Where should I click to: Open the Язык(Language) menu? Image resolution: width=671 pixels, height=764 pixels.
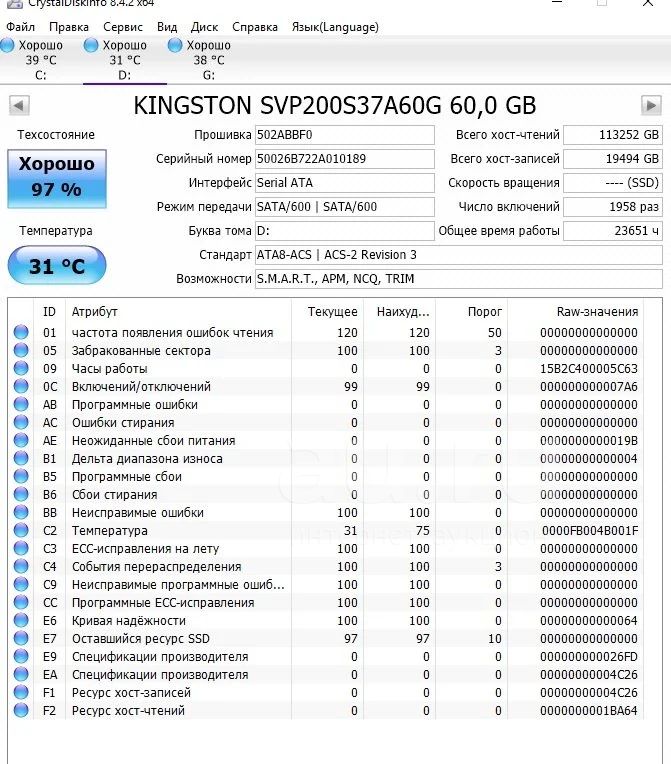[335, 27]
